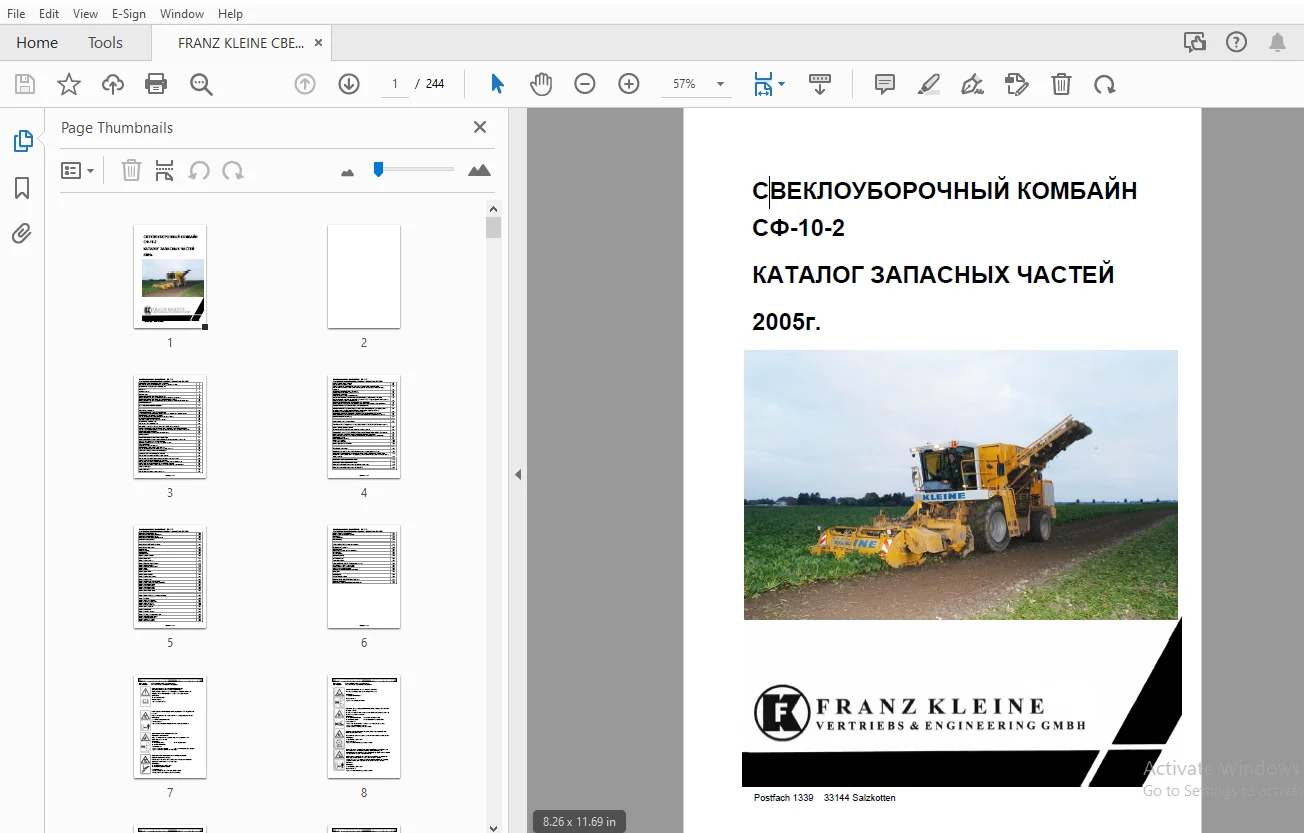
Task: Rotate the page clockwise from the toolbar
Action: click(1105, 84)
